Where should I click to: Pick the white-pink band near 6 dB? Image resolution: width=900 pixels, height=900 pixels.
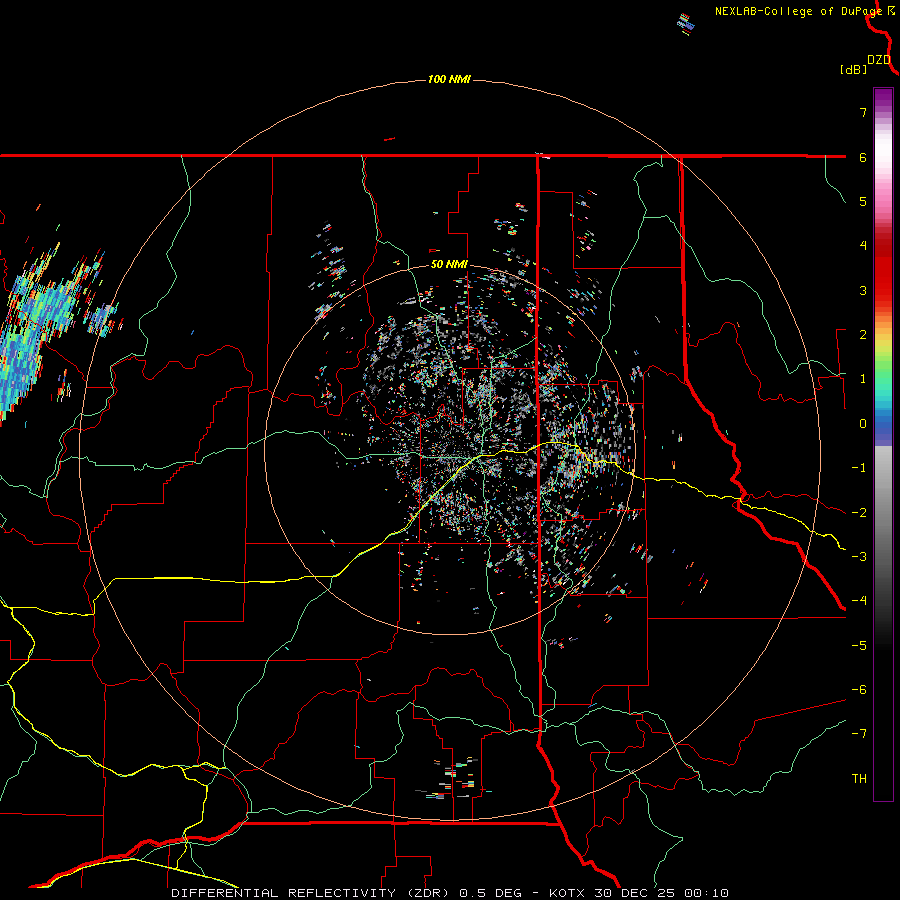(x=883, y=157)
